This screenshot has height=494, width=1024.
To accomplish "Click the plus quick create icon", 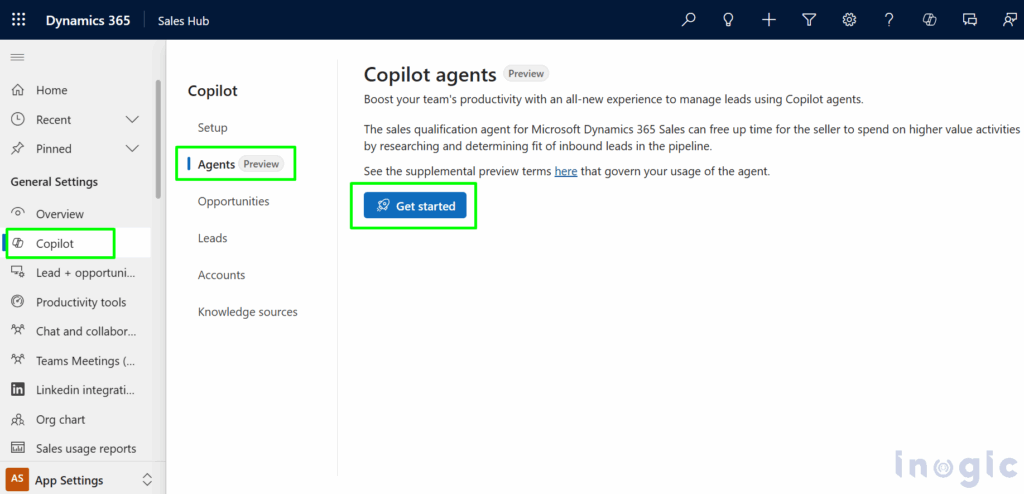I will (769, 20).
